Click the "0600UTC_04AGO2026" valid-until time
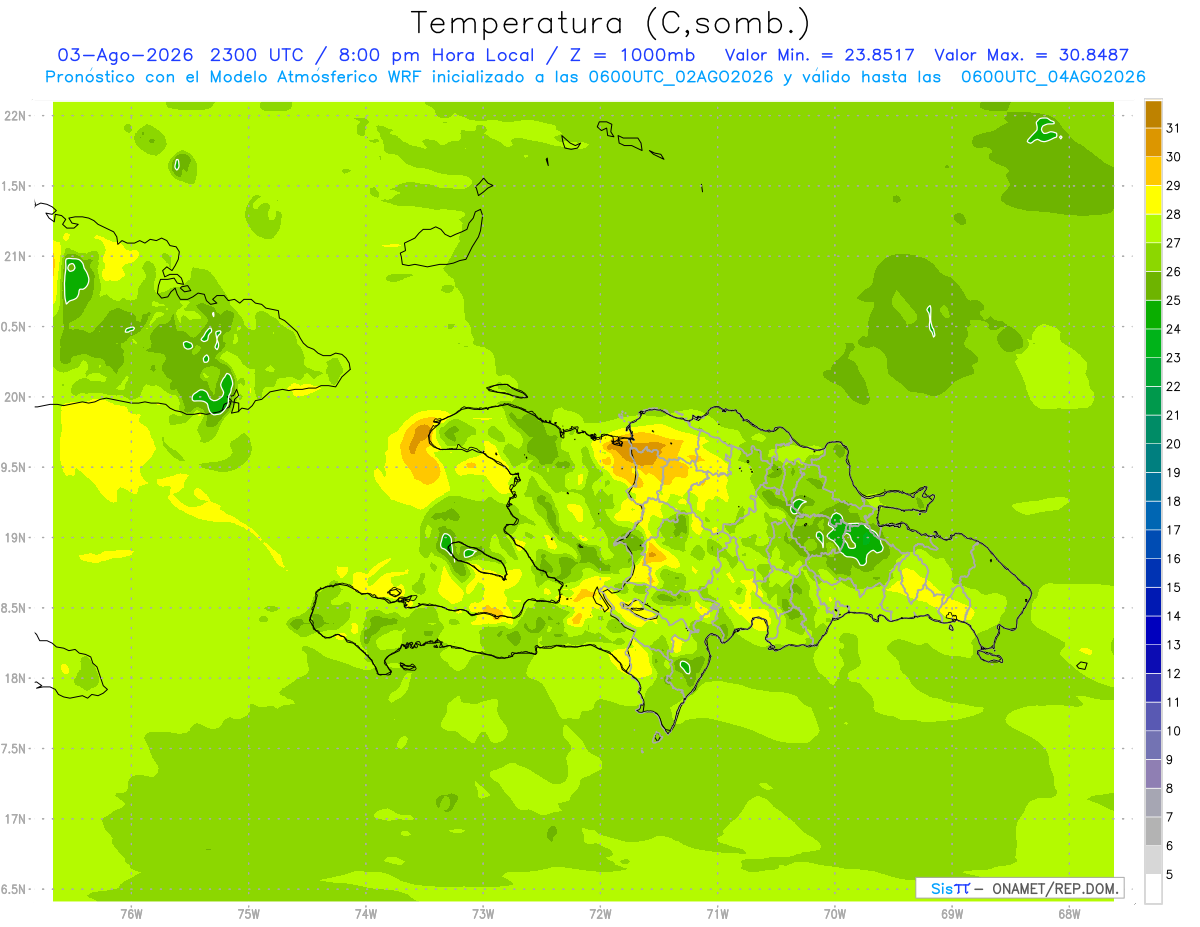 point(1053,77)
